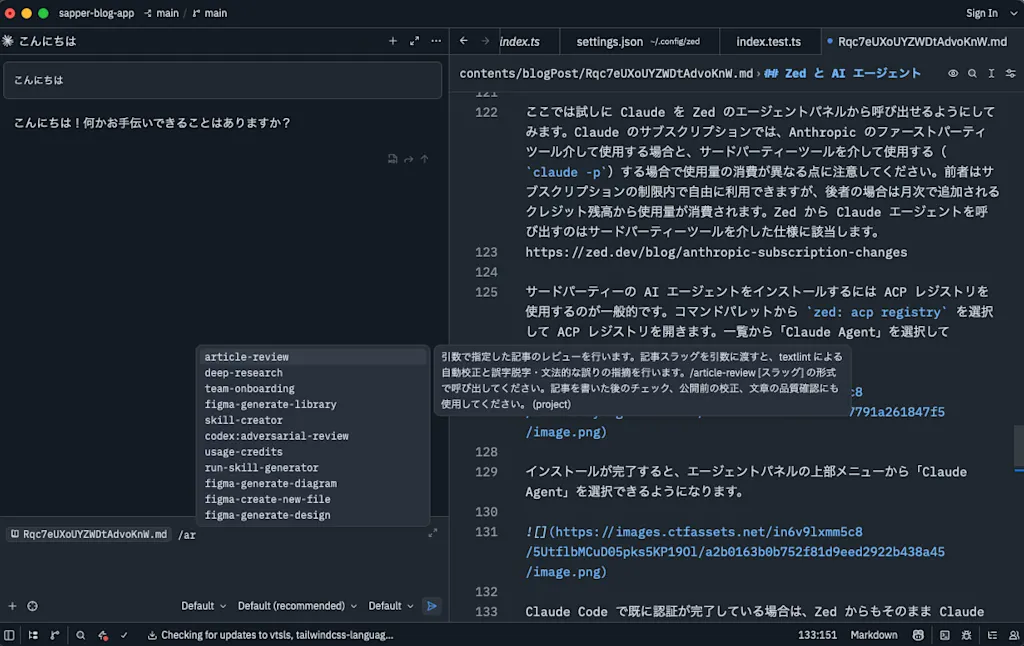Click Checking for updates status message
1024x646 pixels.
[270, 635]
